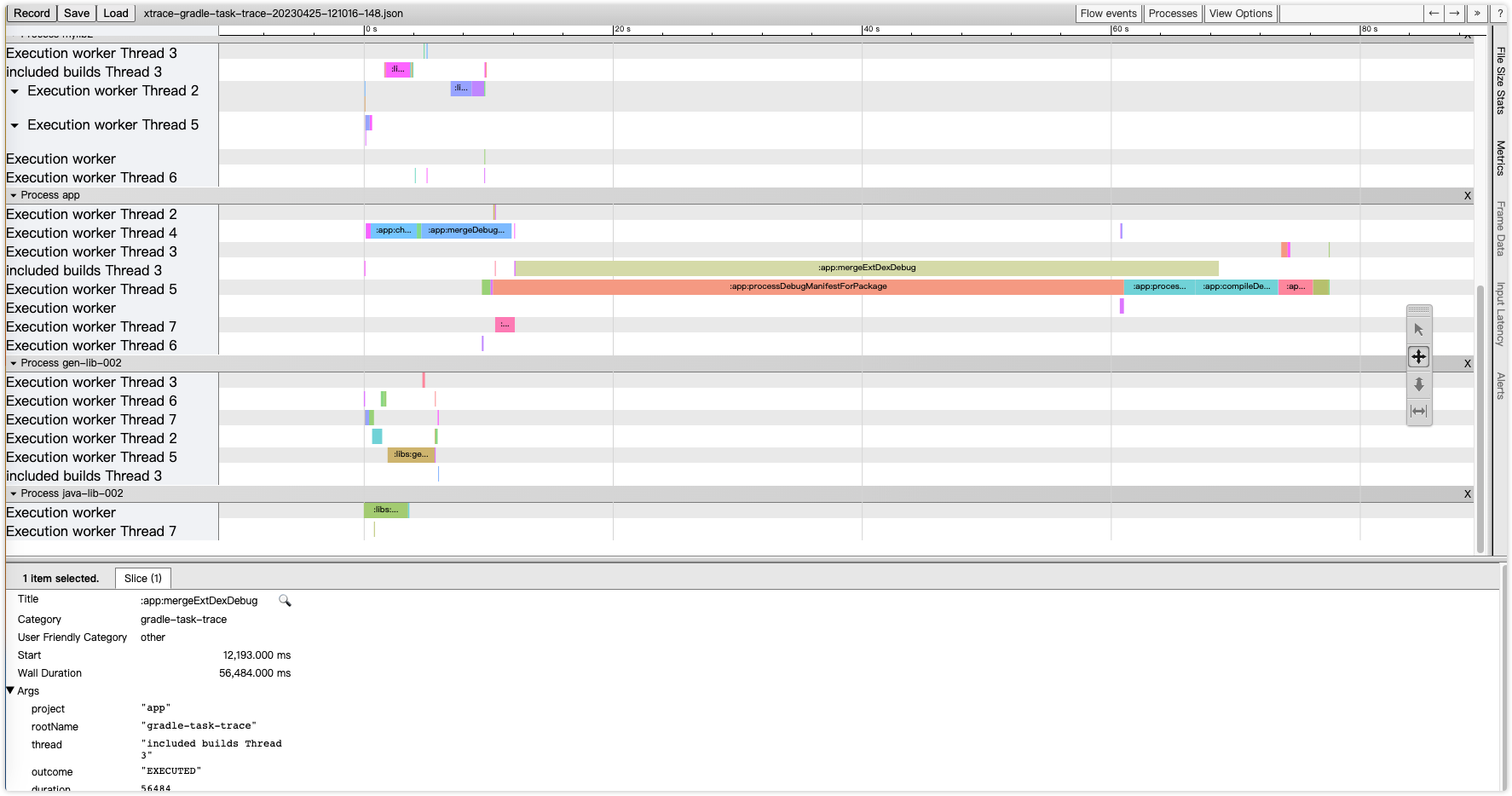Click the Save button

tap(77, 13)
